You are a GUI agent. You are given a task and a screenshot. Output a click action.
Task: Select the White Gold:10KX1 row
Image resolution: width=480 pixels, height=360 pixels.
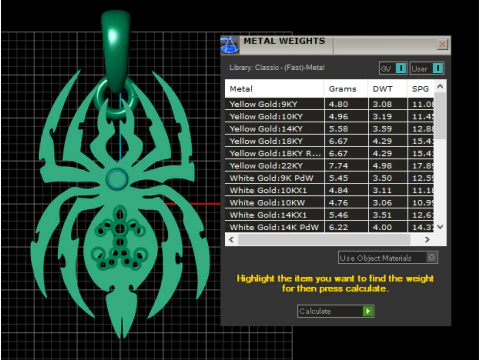coord(330,190)
